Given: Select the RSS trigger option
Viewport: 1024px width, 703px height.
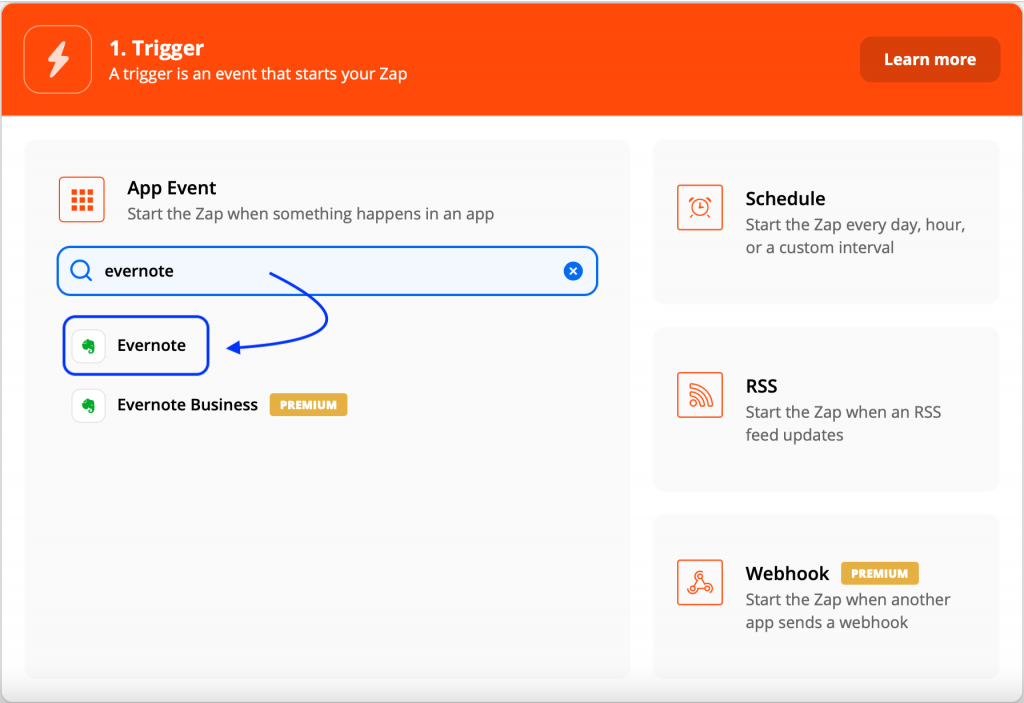Looking at the screenshot, I should [826, 409].
